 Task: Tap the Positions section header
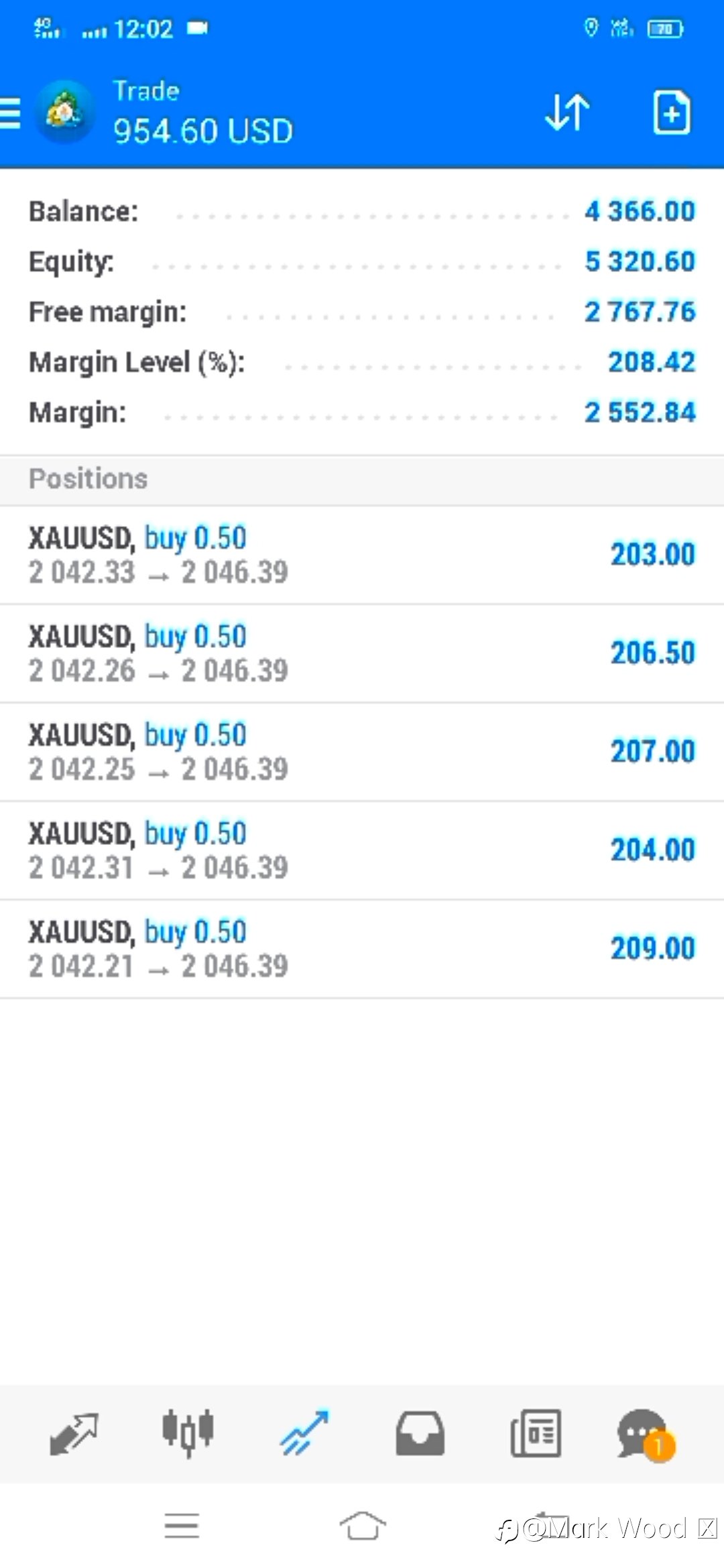(x=362, y=479)
